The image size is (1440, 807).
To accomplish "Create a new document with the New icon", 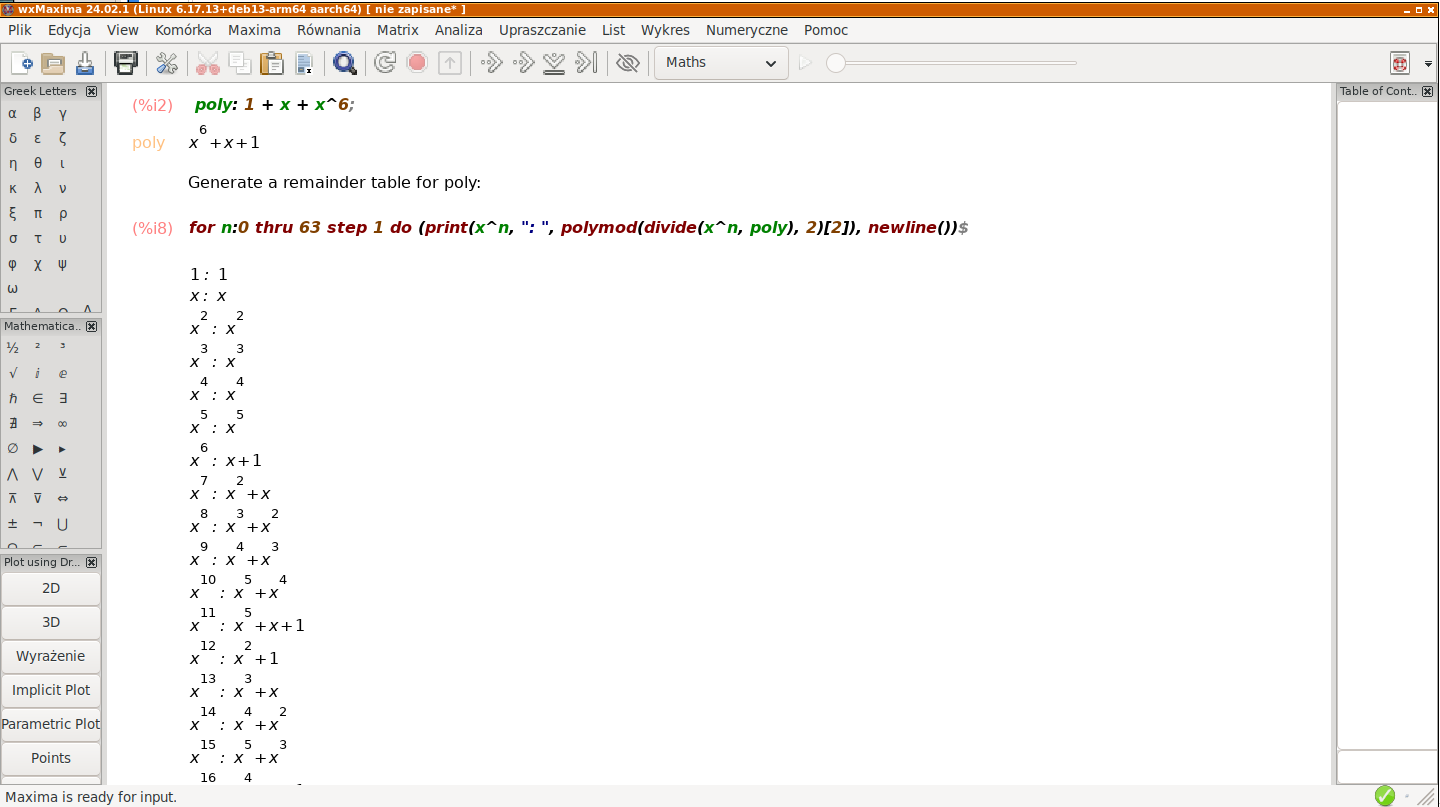I will [22, 63].
